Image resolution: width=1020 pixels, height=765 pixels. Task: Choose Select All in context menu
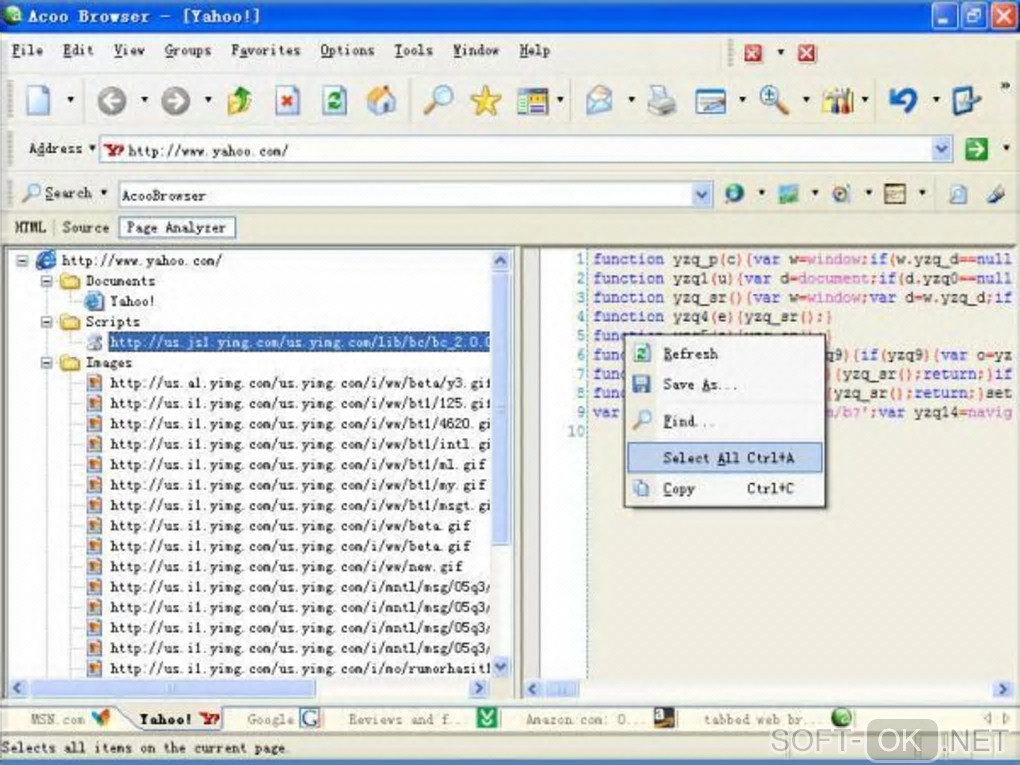click(725, 458)
